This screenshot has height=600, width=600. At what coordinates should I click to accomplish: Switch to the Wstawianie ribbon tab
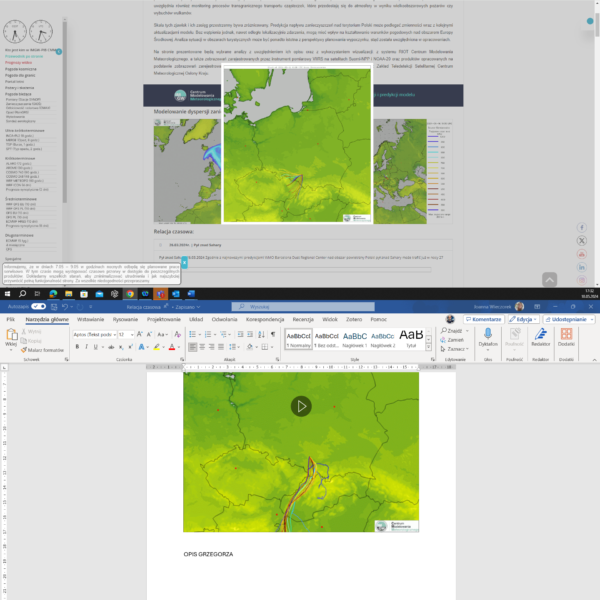tap(90, 319)
